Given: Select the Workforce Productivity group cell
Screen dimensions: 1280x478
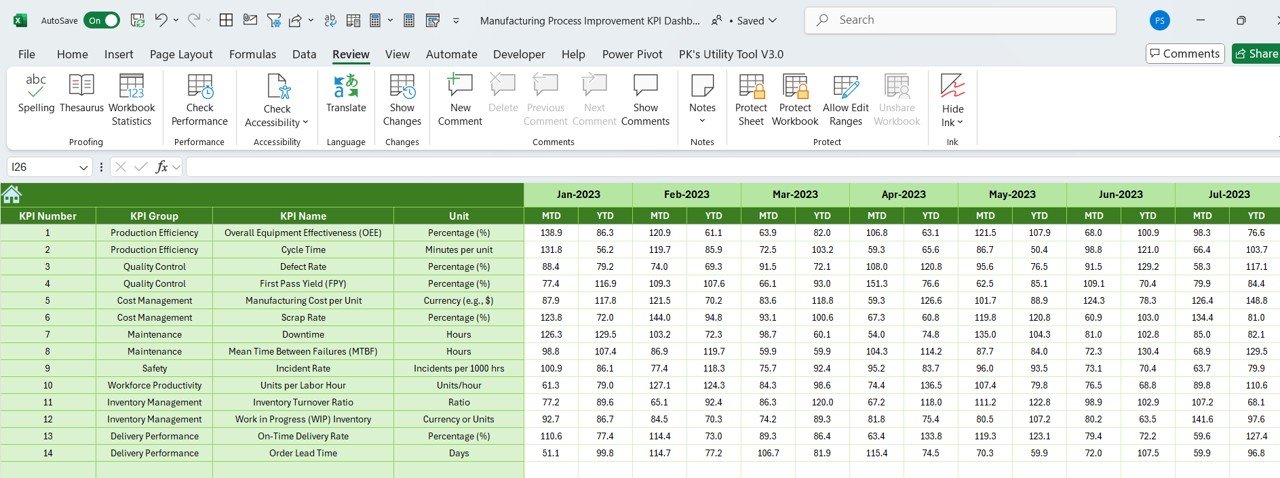Looking at the screenshot, I should pyautogui.click(x=154, y=385).
